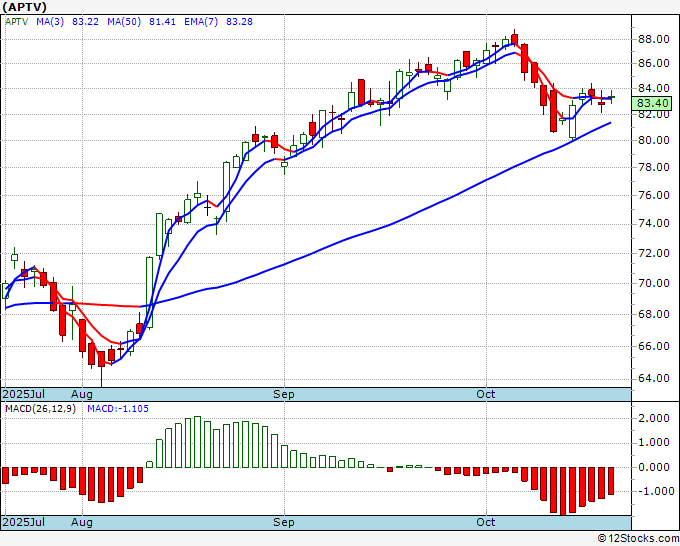The image size is (680, 546).
Task: Click the 78.00 price axis label
Action: tap(653, 167)
